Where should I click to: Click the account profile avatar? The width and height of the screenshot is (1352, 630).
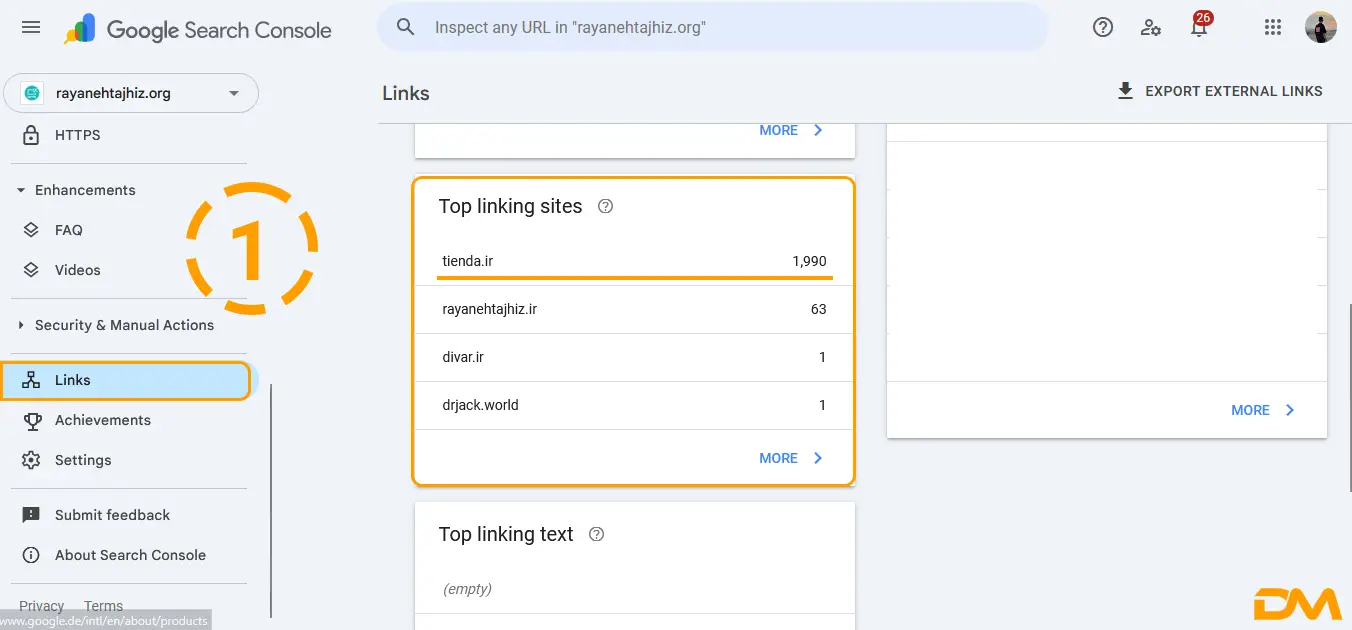tap(1321, 28)
